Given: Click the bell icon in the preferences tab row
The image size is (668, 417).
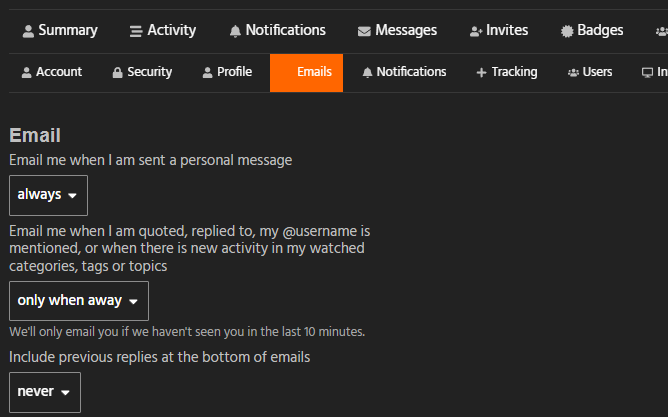Looking at the screenshot, I should click(x=367, y=73).
